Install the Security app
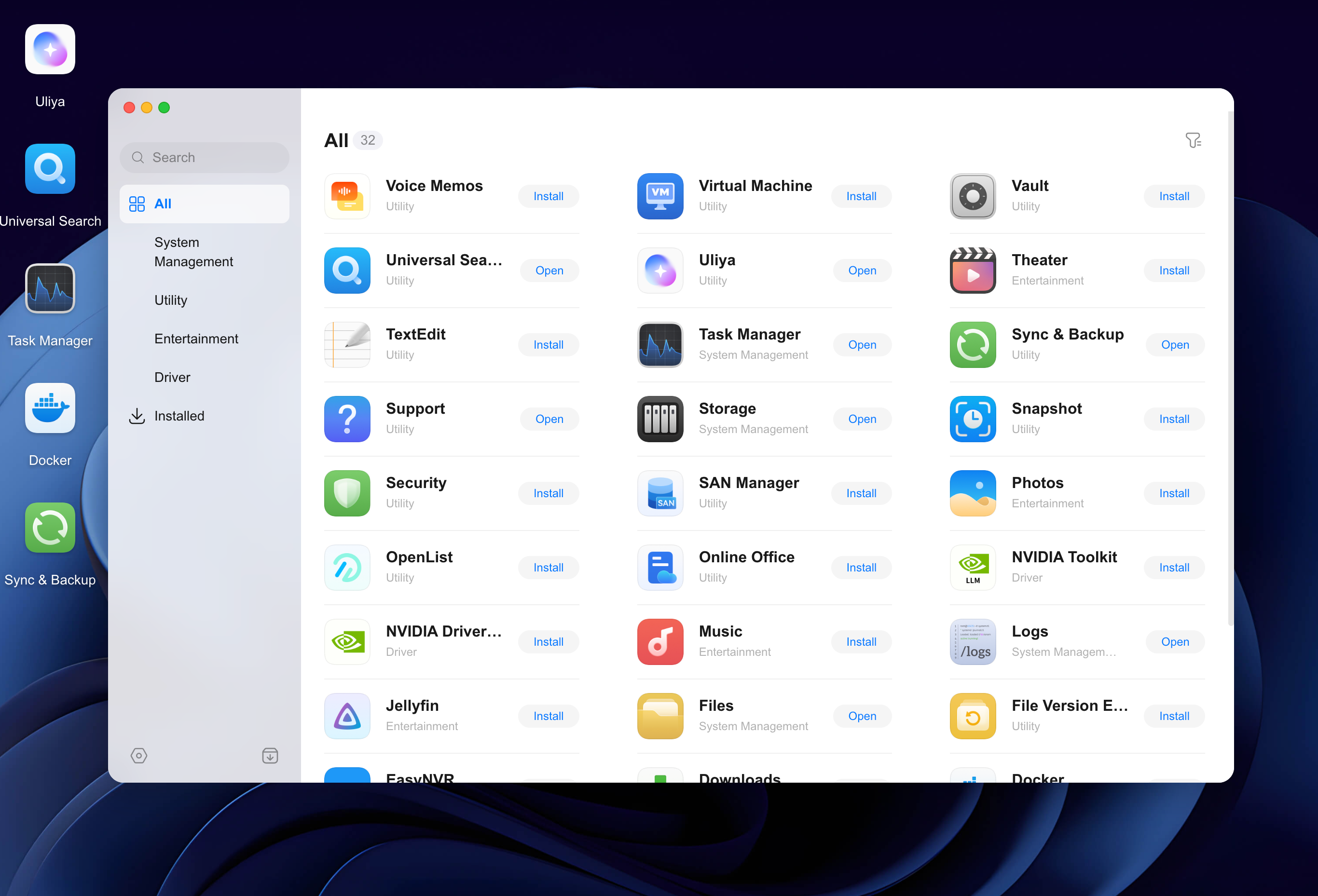 549,493
